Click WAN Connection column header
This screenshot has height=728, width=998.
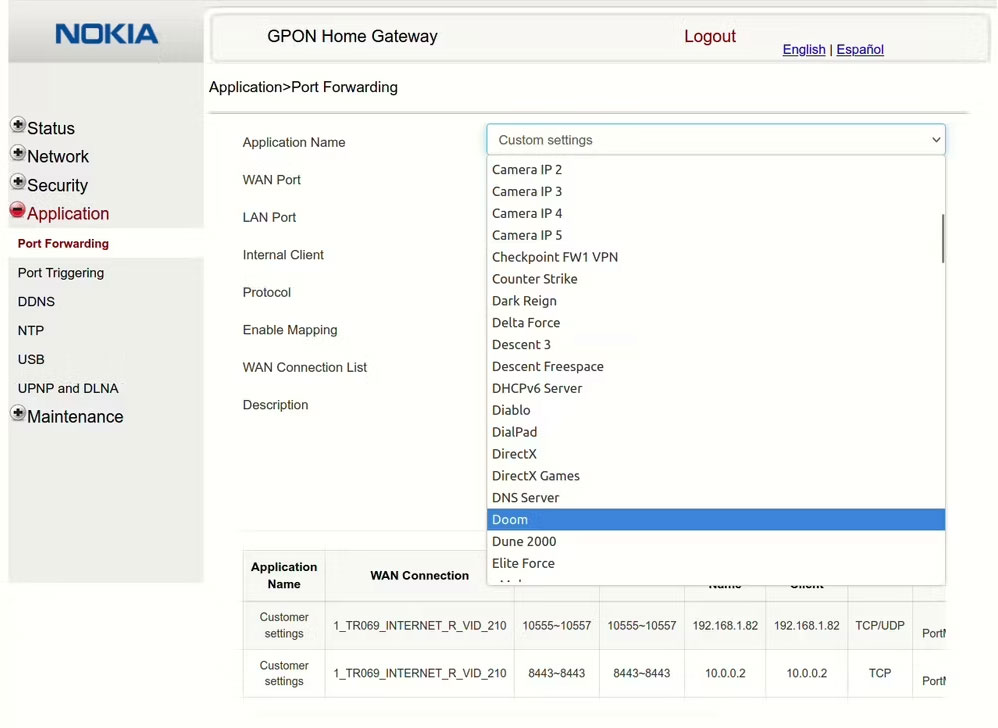point(419,575)
